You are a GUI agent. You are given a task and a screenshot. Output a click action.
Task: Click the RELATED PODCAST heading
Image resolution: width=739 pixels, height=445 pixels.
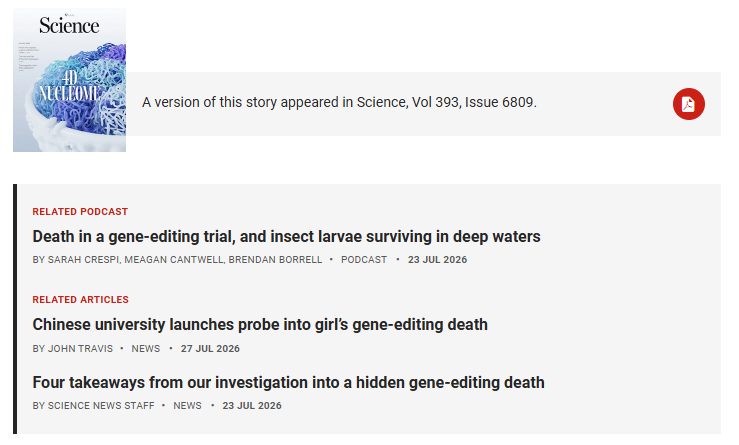pyautogui.click(x=80, y=212)
